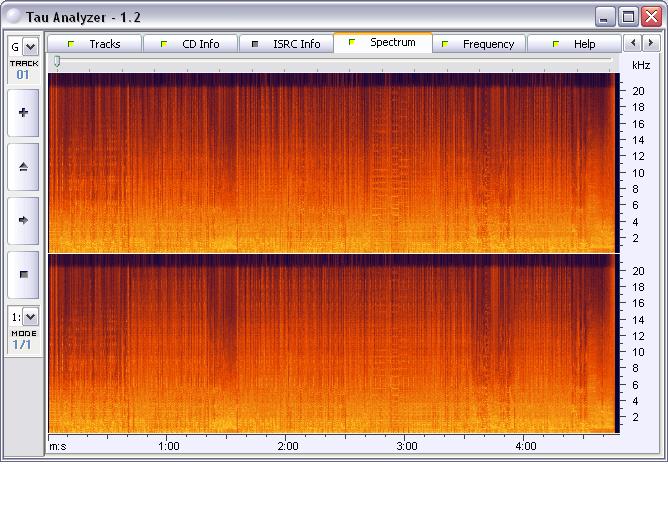Click the right-arrow play button

click(23, 220)
